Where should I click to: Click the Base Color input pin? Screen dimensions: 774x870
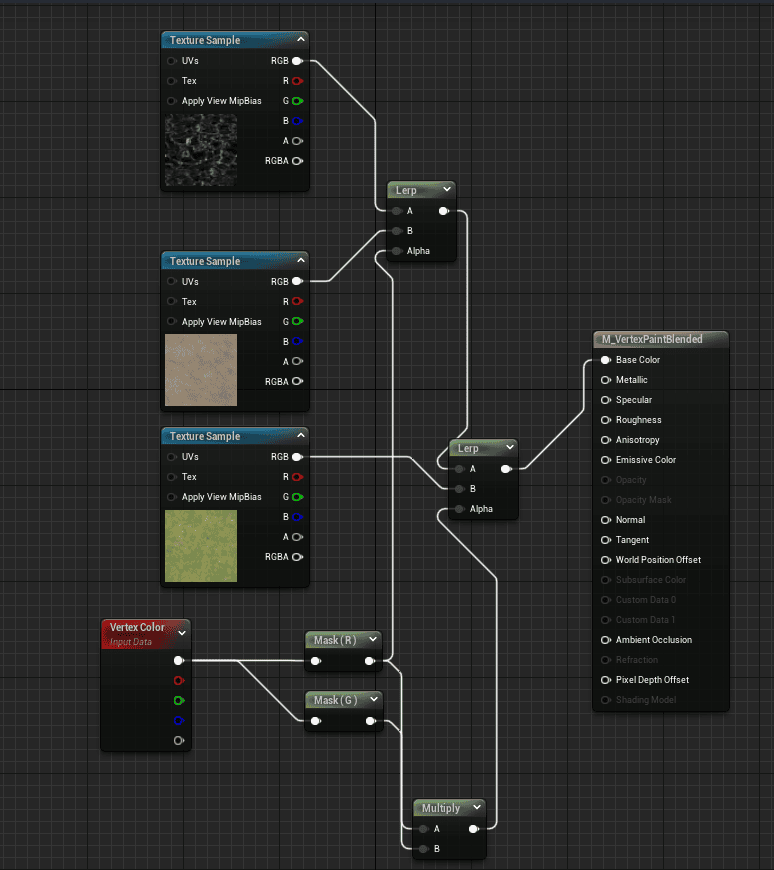point(606,360)
